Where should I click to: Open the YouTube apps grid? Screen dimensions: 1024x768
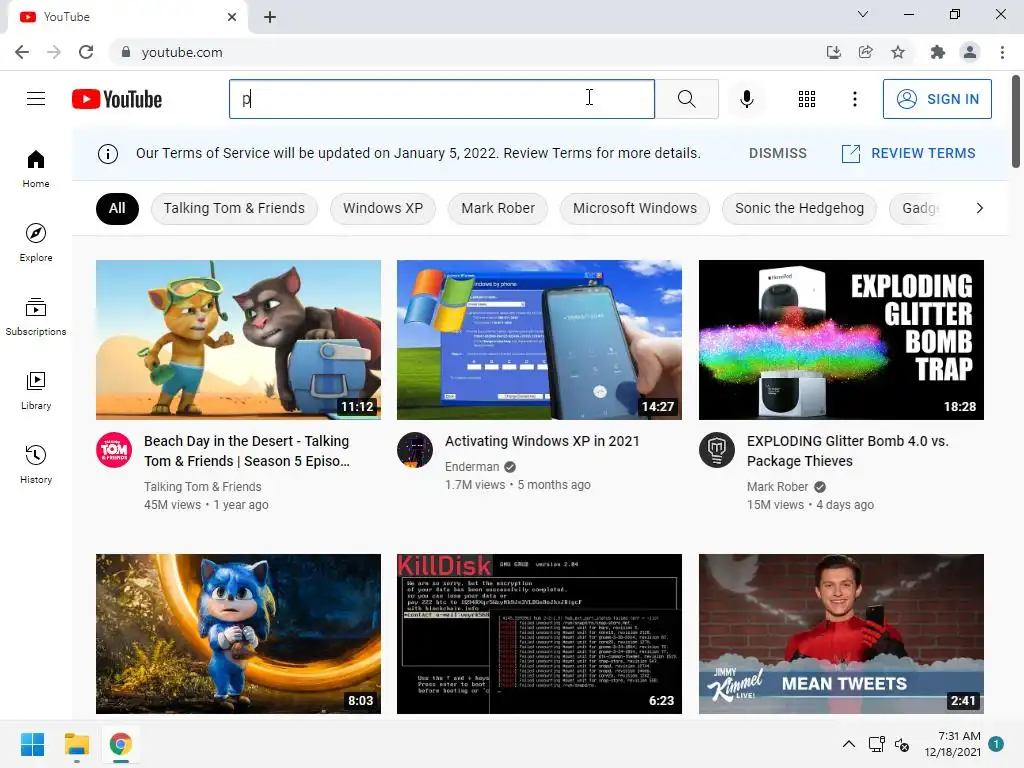click(x=807, y=99)
